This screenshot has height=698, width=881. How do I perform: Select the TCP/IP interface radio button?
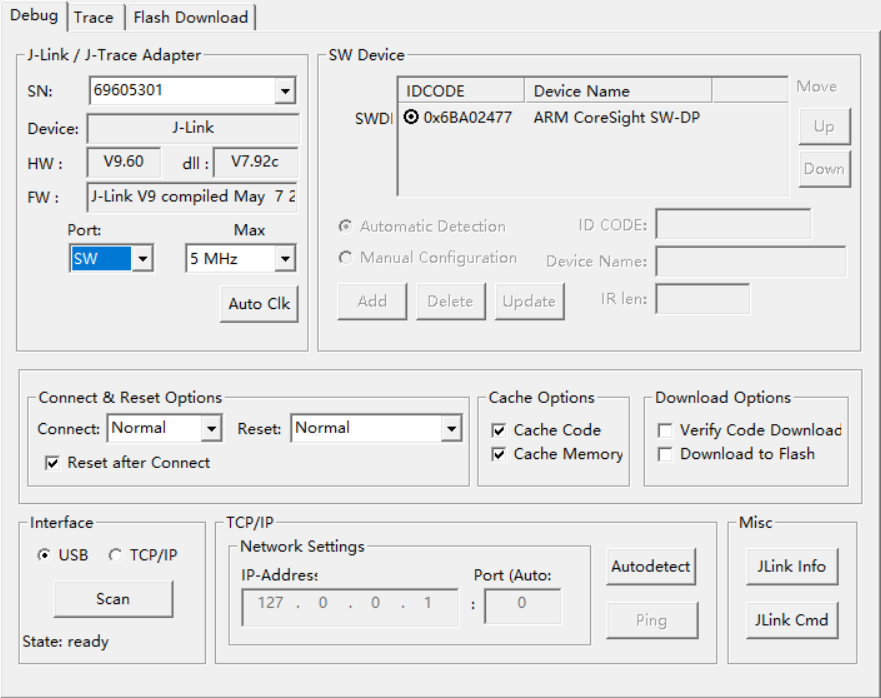[116, 555]
